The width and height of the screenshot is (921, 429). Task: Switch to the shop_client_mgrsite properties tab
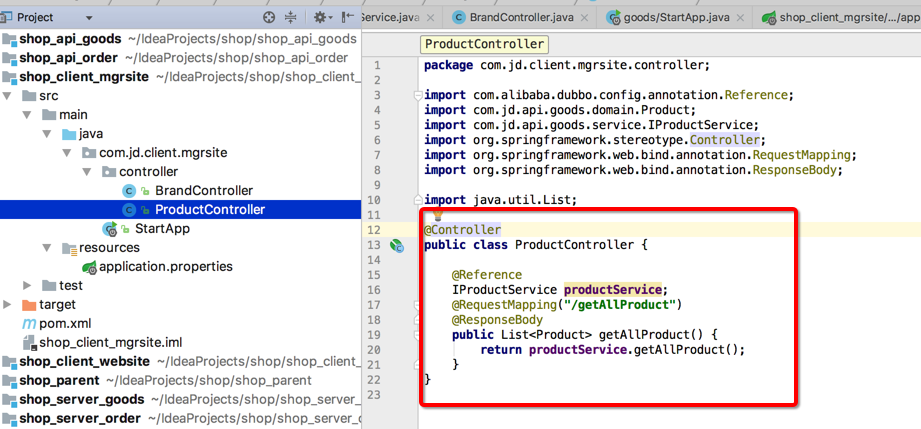tap(850, 18)
